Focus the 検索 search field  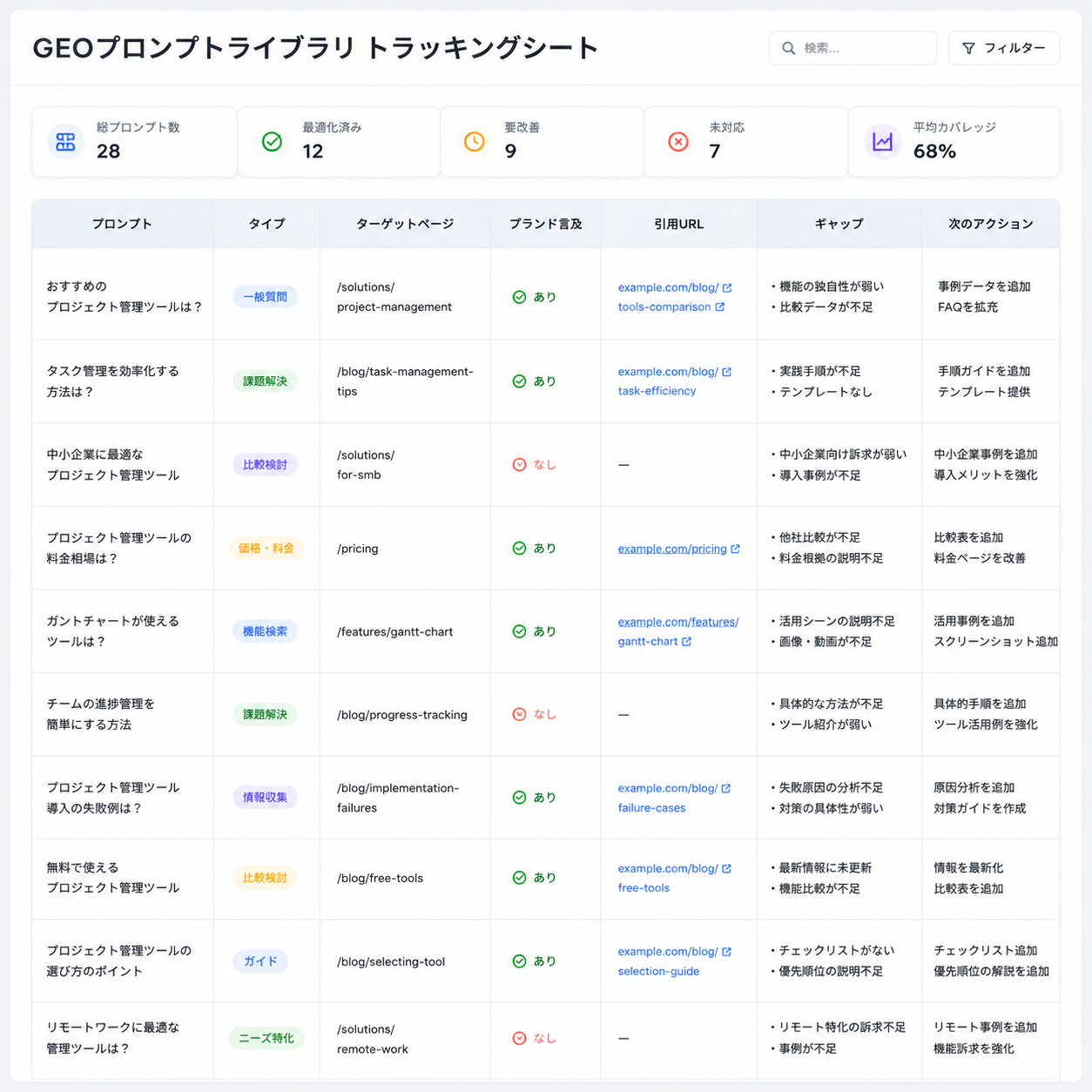coord(853,48)
